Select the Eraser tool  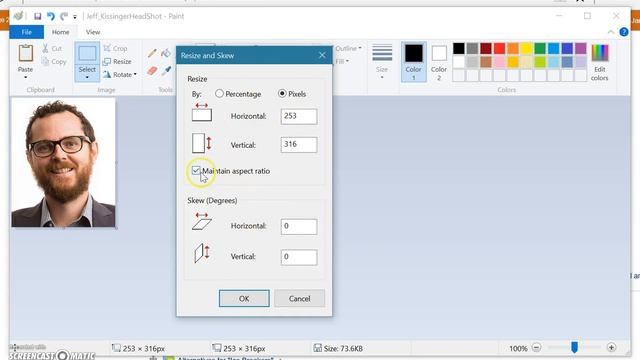152,70
